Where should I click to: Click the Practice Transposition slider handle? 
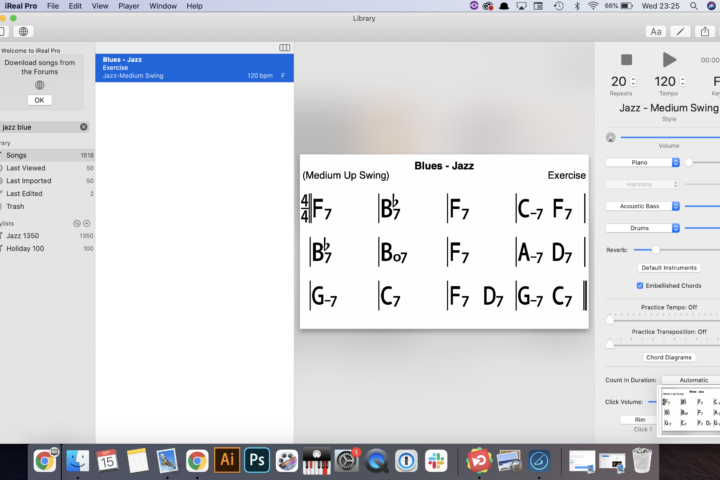pos(610,344)
